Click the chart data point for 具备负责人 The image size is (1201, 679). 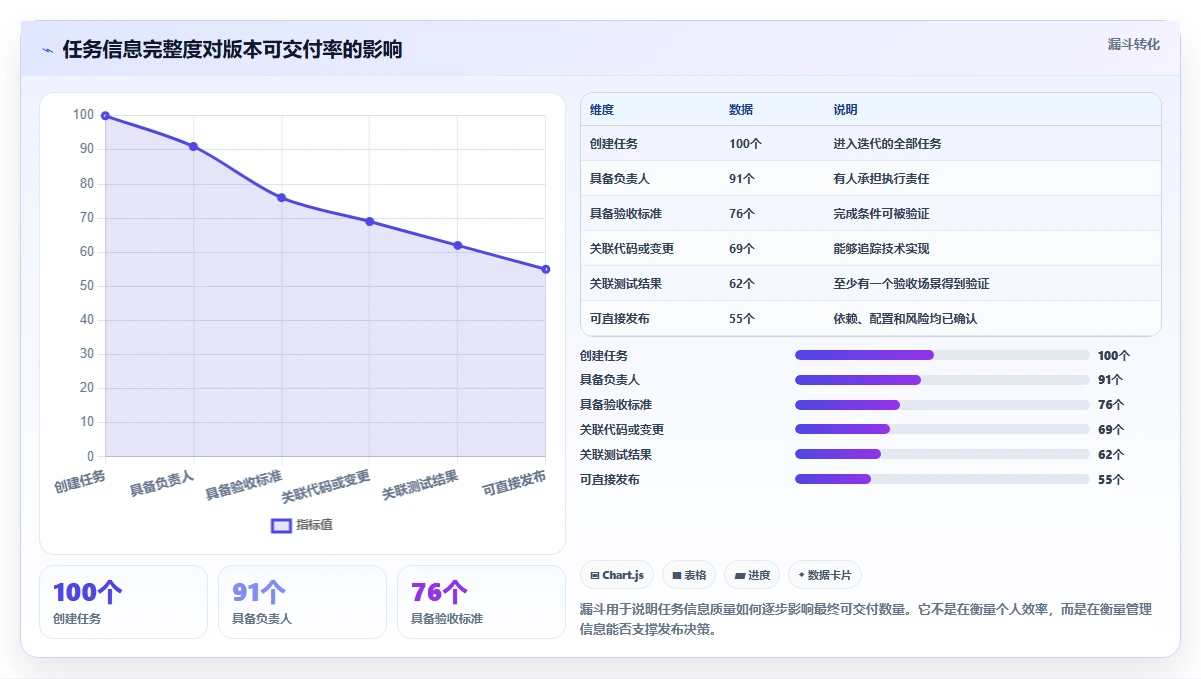point(193,146)
